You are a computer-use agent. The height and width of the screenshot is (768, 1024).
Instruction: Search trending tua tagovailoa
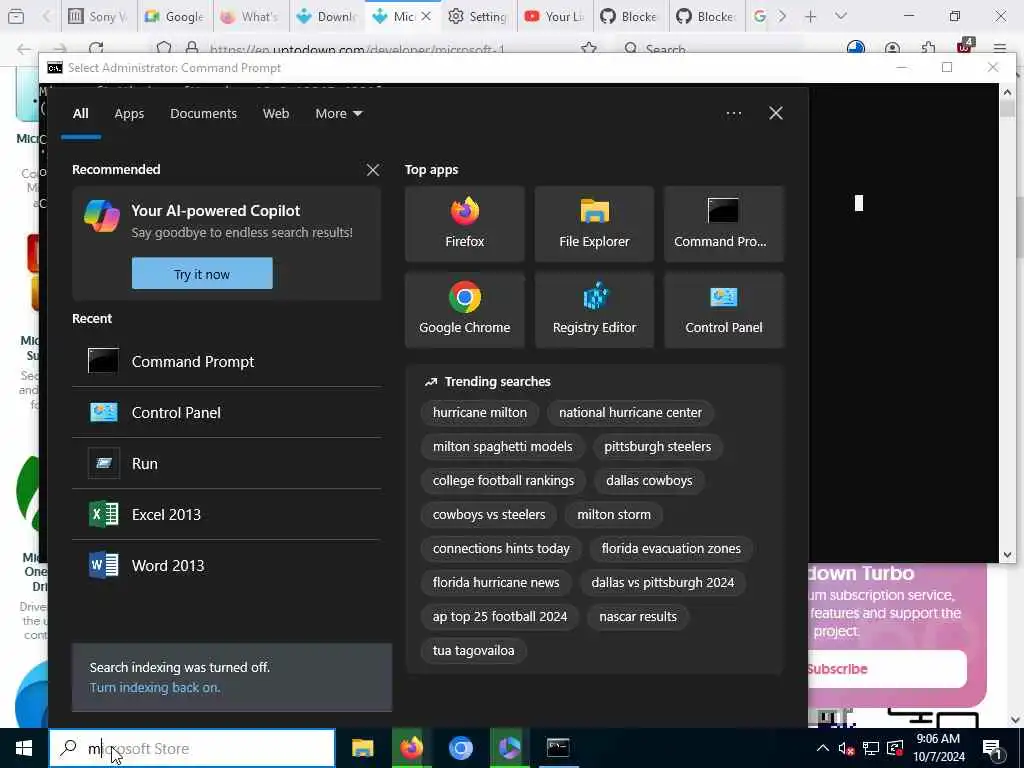(x=473, y=650)
